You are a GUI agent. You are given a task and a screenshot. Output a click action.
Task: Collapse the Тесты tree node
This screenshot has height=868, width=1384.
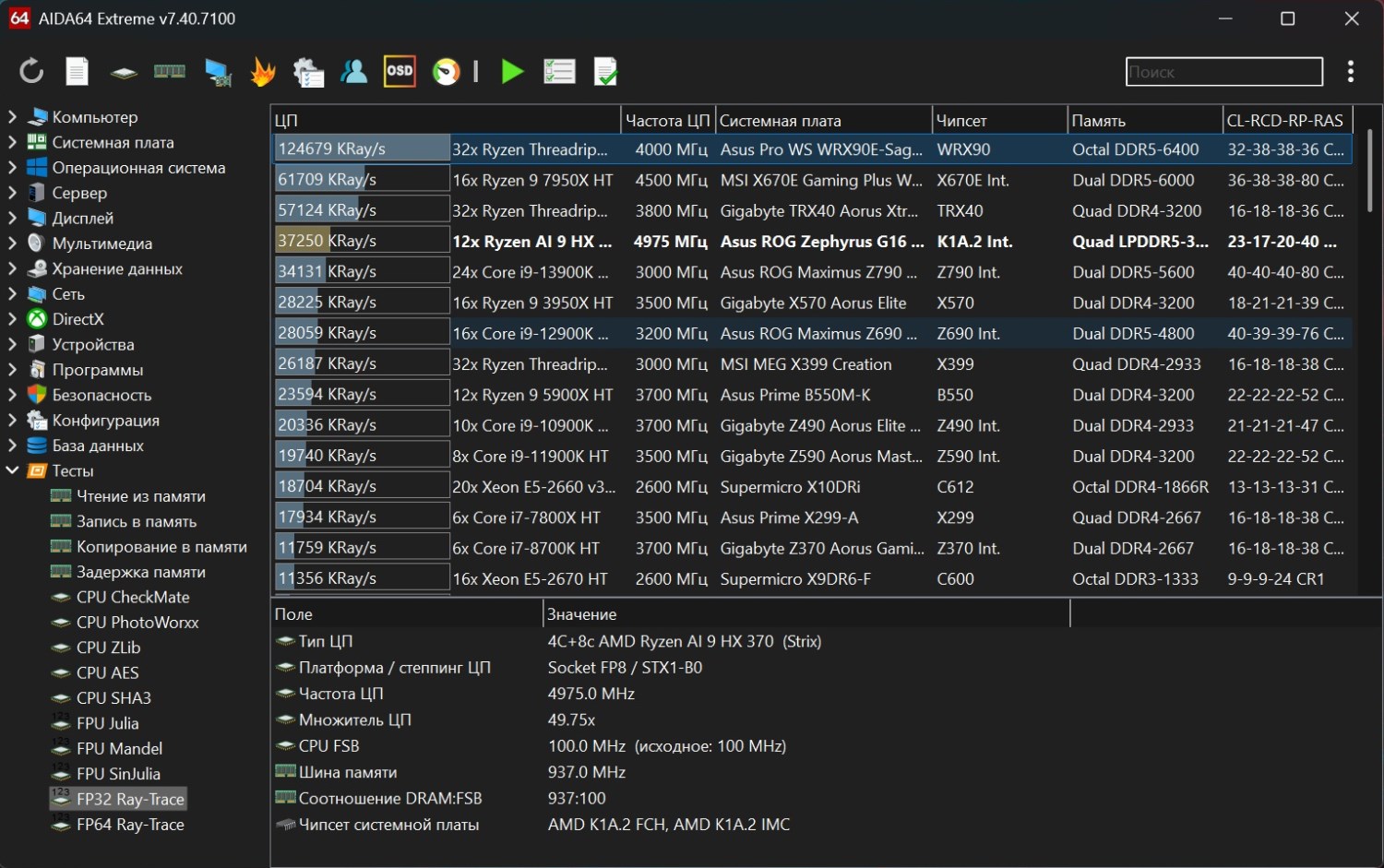click(x=13, y=470)
